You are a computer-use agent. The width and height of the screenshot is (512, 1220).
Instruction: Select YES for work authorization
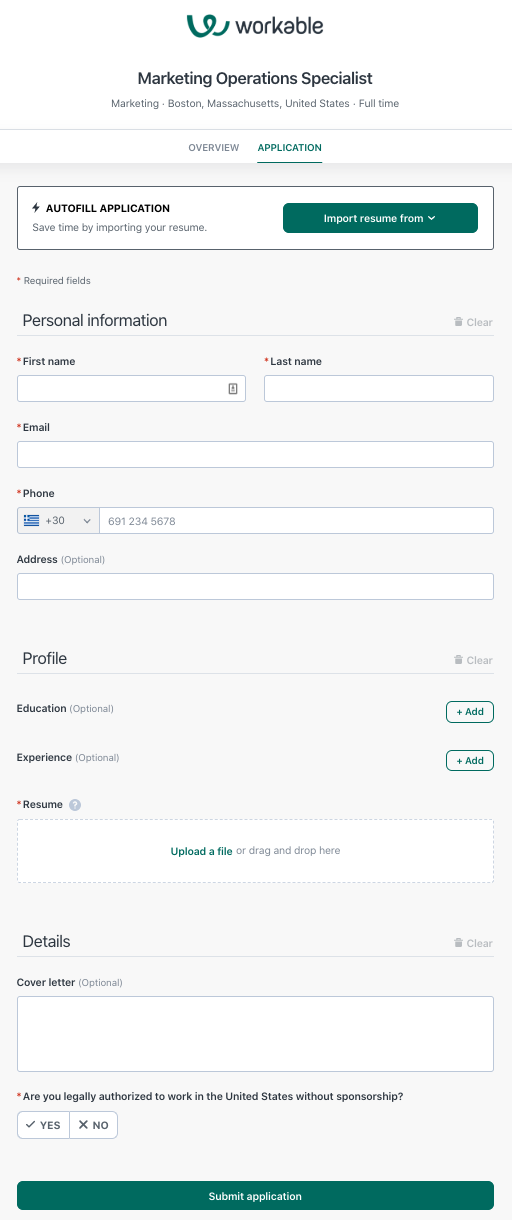43,1125
